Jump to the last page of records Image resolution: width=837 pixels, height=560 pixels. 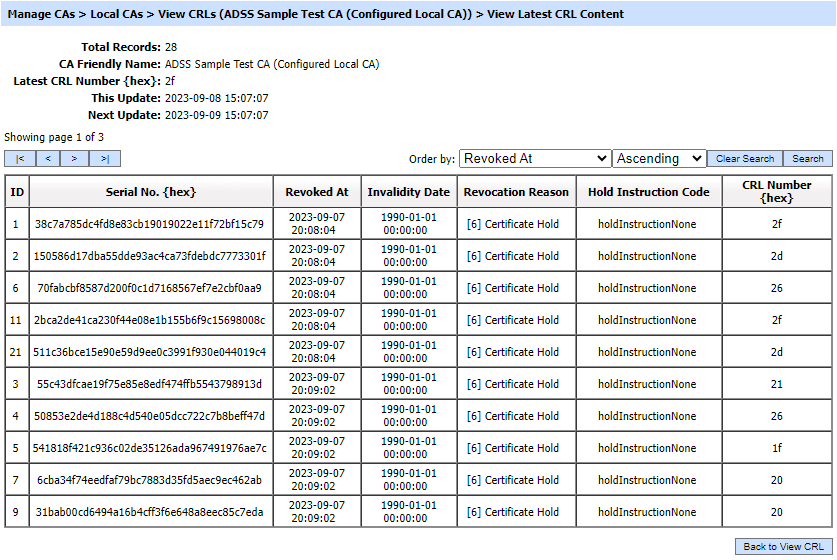click(x=105, y=159)
